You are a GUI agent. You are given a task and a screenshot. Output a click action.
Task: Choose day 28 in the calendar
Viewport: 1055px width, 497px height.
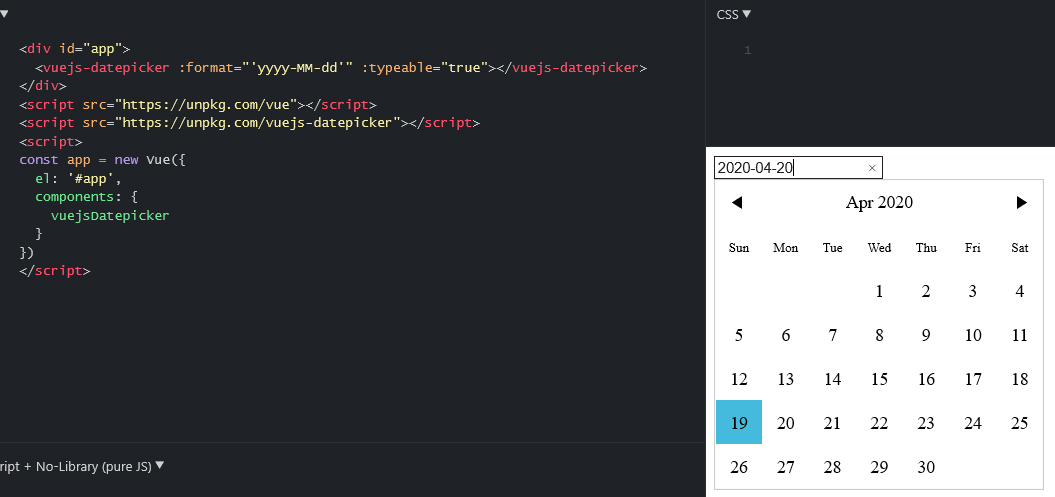[833, 466]
